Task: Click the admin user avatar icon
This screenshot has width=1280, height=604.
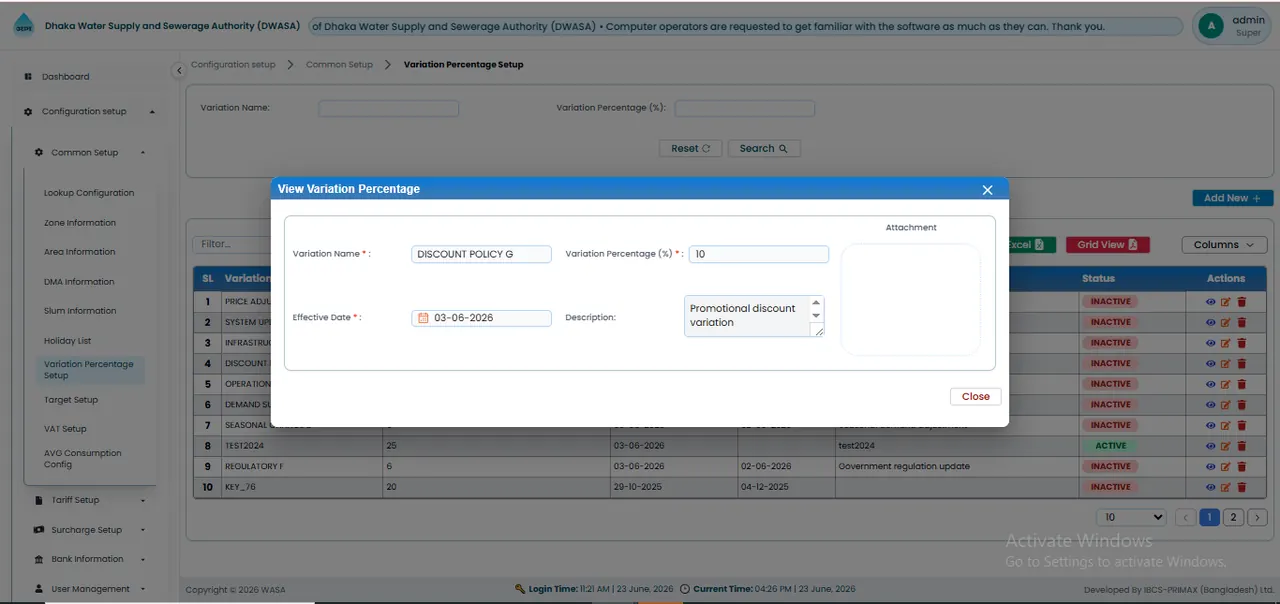Action: [x=1211, y=26]
